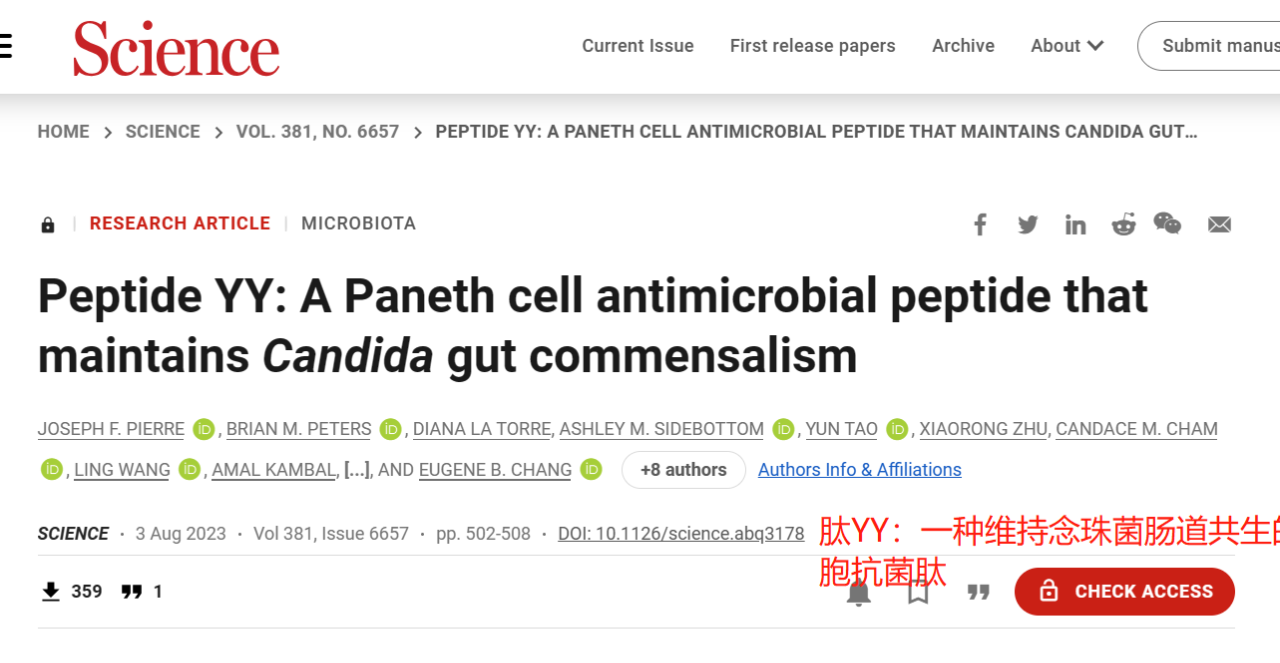Open the DOI 10.1126/science.abq3178 link
The width and height of the screenshot is (1280, 663).
(x=681, y=534)
